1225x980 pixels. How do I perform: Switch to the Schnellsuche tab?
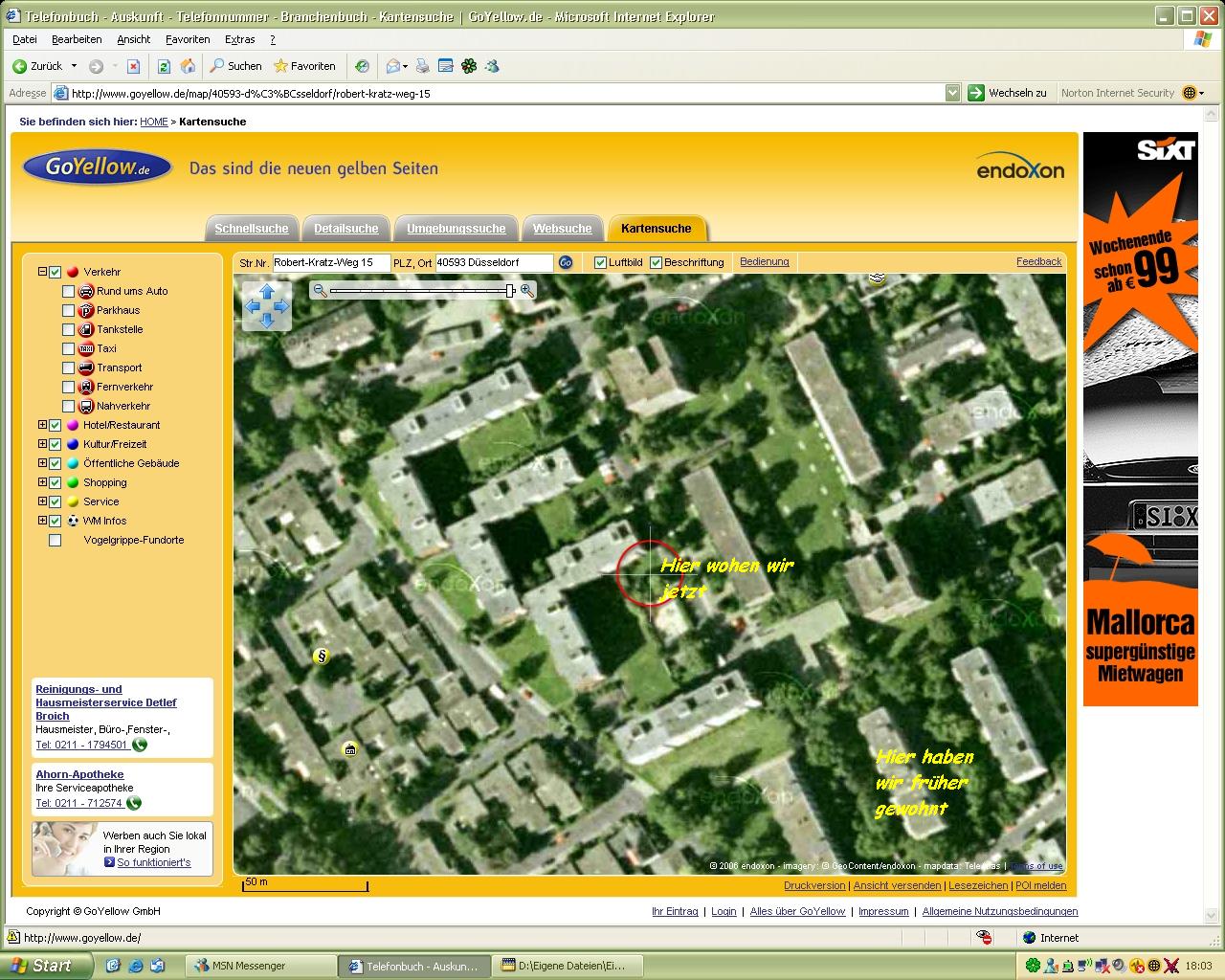point(252,229)
